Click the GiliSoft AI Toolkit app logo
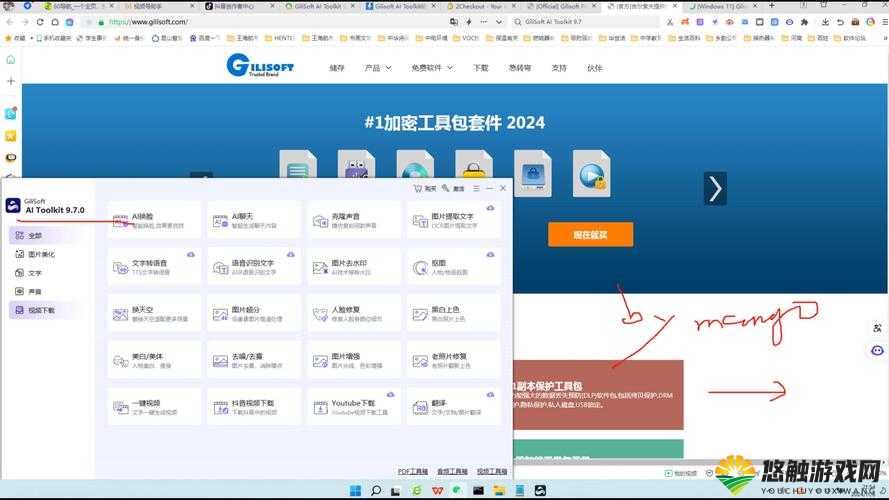Screen dimensions: 889x500 click(x=13, y=205)
